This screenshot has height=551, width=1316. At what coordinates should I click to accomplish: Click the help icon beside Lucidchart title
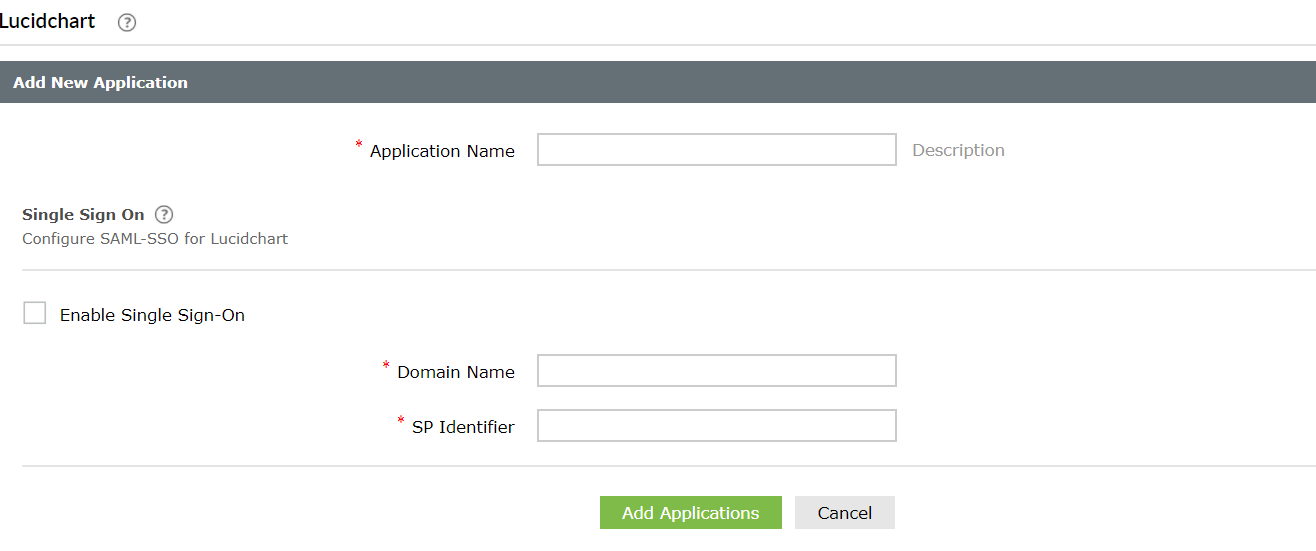[x=127, y=23]
